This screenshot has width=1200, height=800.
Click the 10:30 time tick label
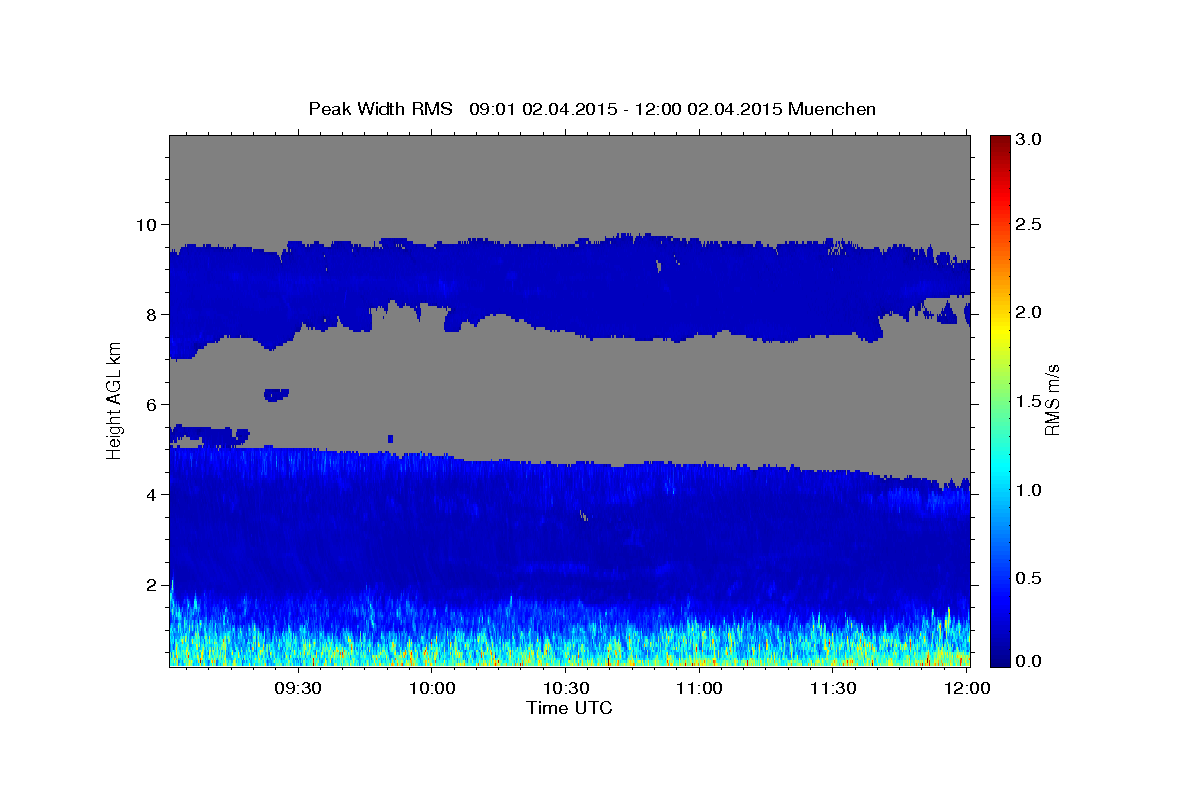click(566, 689)
